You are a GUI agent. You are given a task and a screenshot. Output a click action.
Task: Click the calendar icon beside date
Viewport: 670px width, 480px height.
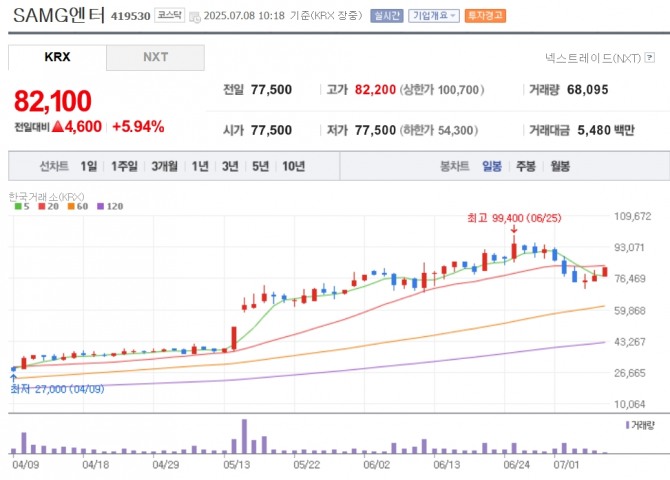(x=194, y=17)
